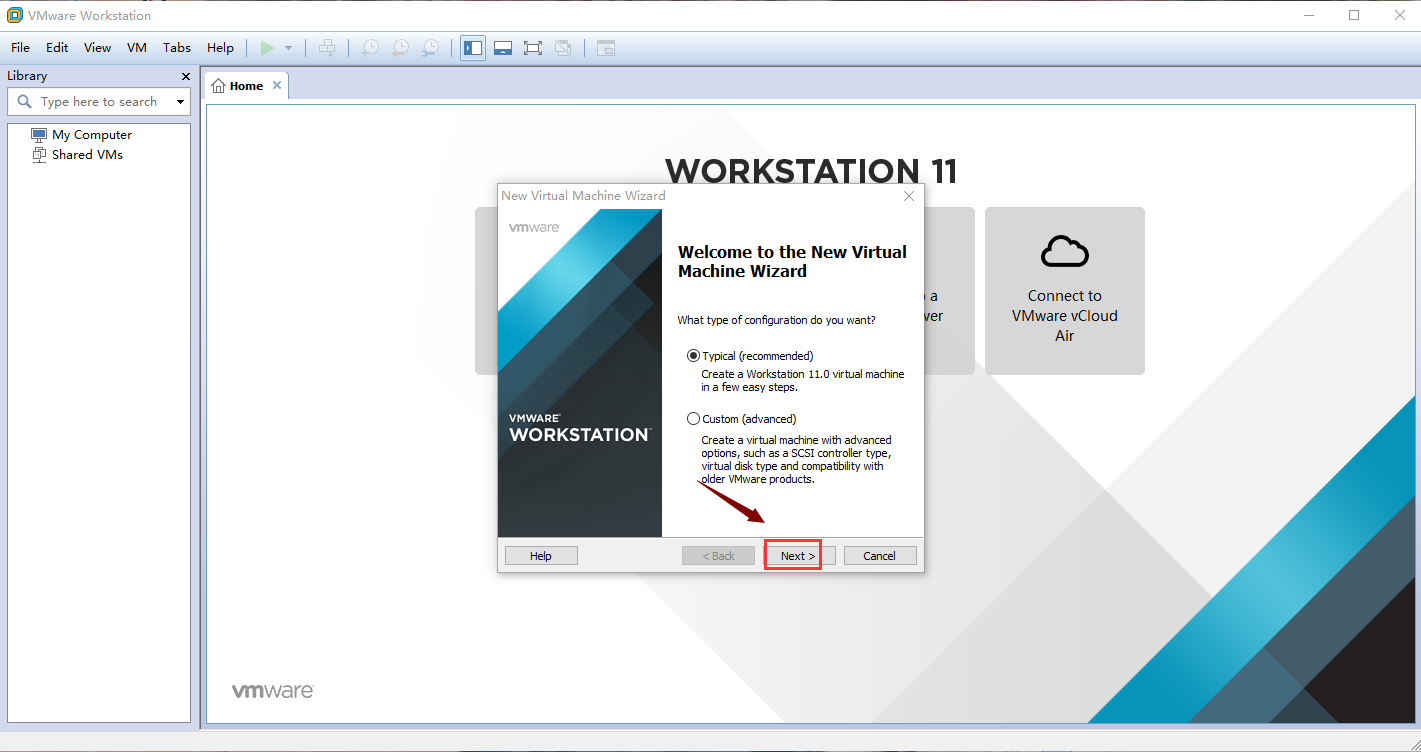Toggle the thumbnail bar view icon
Viewport: 1421px width, 752px height.
tap(503, 48)
